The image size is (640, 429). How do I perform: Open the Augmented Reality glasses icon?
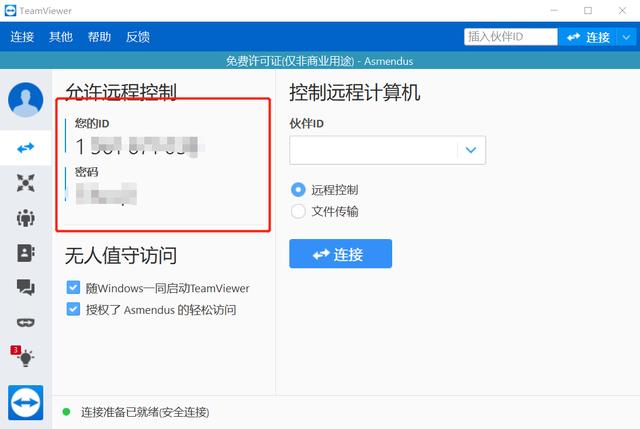coord(26,322)
